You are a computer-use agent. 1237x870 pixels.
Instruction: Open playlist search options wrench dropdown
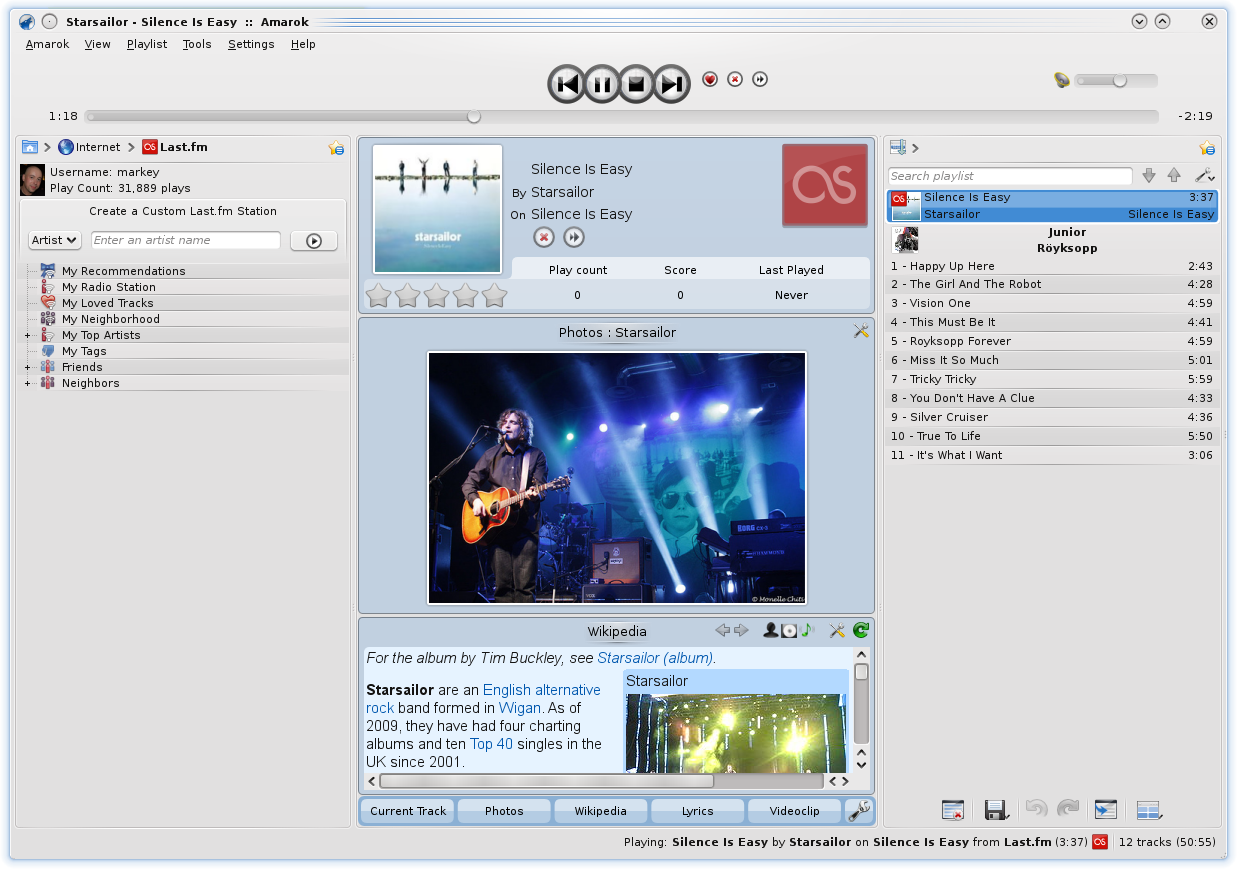pyautogui.click(x=1205, y=176)
